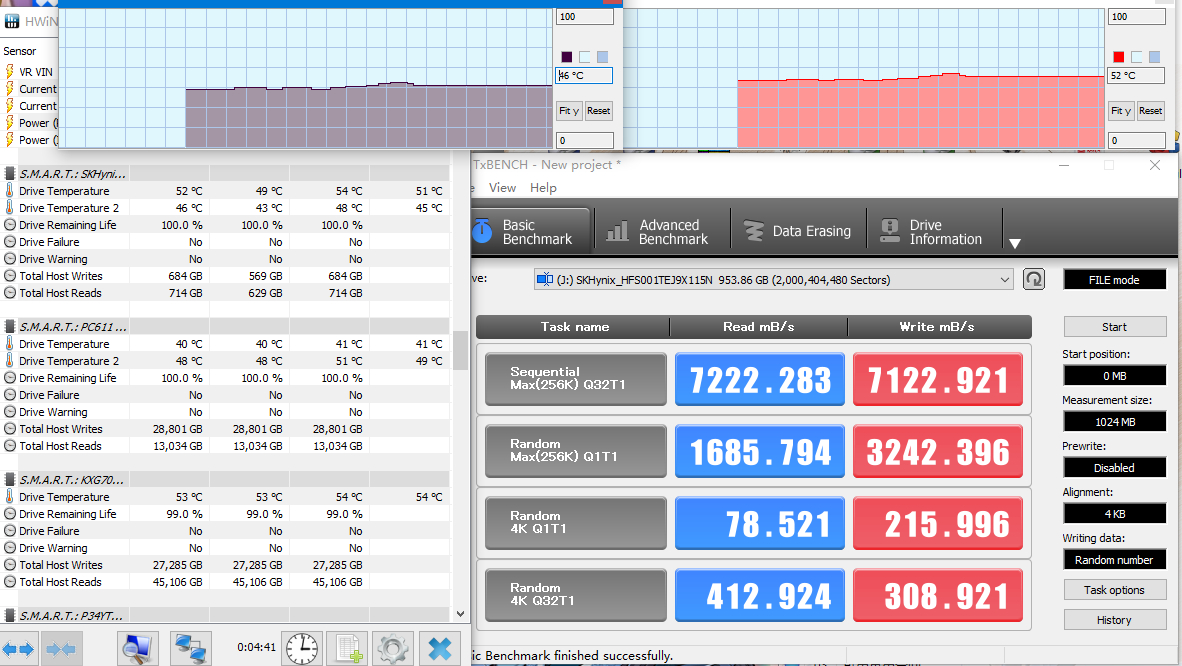Click the clock icon beside the 0:04:41 timer

pos(302,648)
